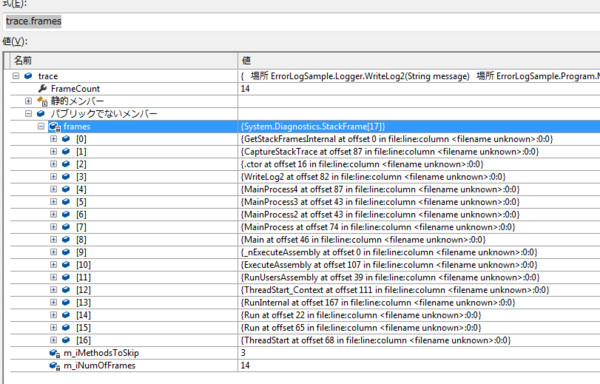600x384 pixels.
Task: Select the m_iMethodsToSkip row name
Action: 101,353
